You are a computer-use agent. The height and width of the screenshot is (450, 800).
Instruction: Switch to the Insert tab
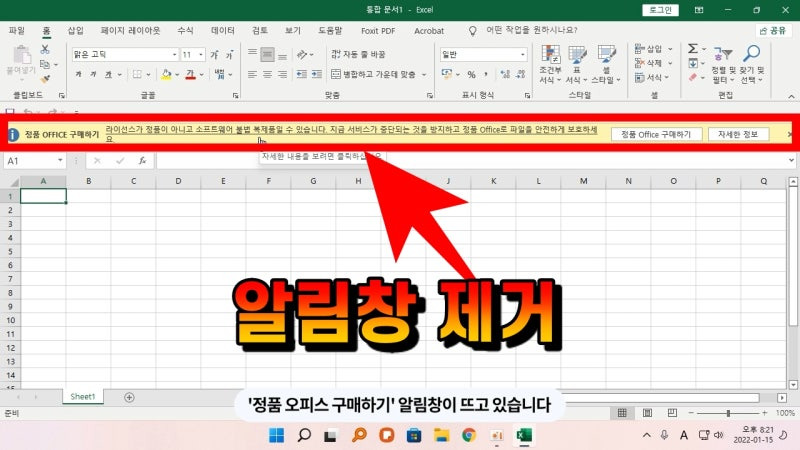(76, 31)
